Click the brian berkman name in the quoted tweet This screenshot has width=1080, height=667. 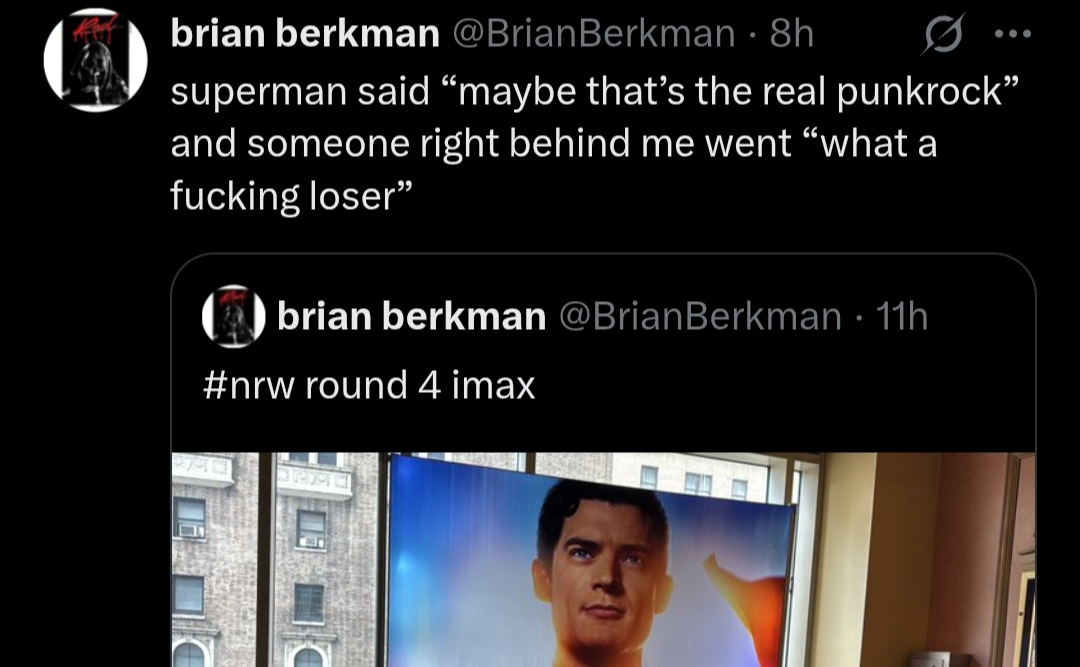click(x=411, y=316)
